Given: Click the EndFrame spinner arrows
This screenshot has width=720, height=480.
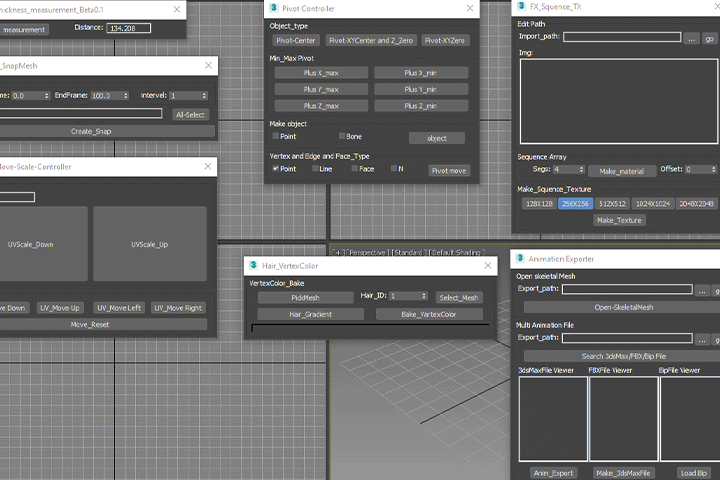Looking at the screenshot, I should tap(125, 96).
